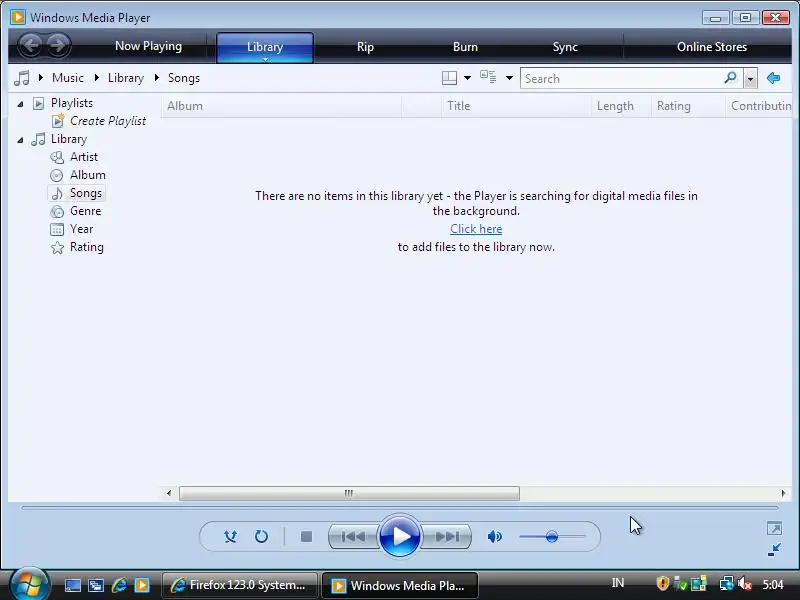Browse library by Album

coord(88,175)
